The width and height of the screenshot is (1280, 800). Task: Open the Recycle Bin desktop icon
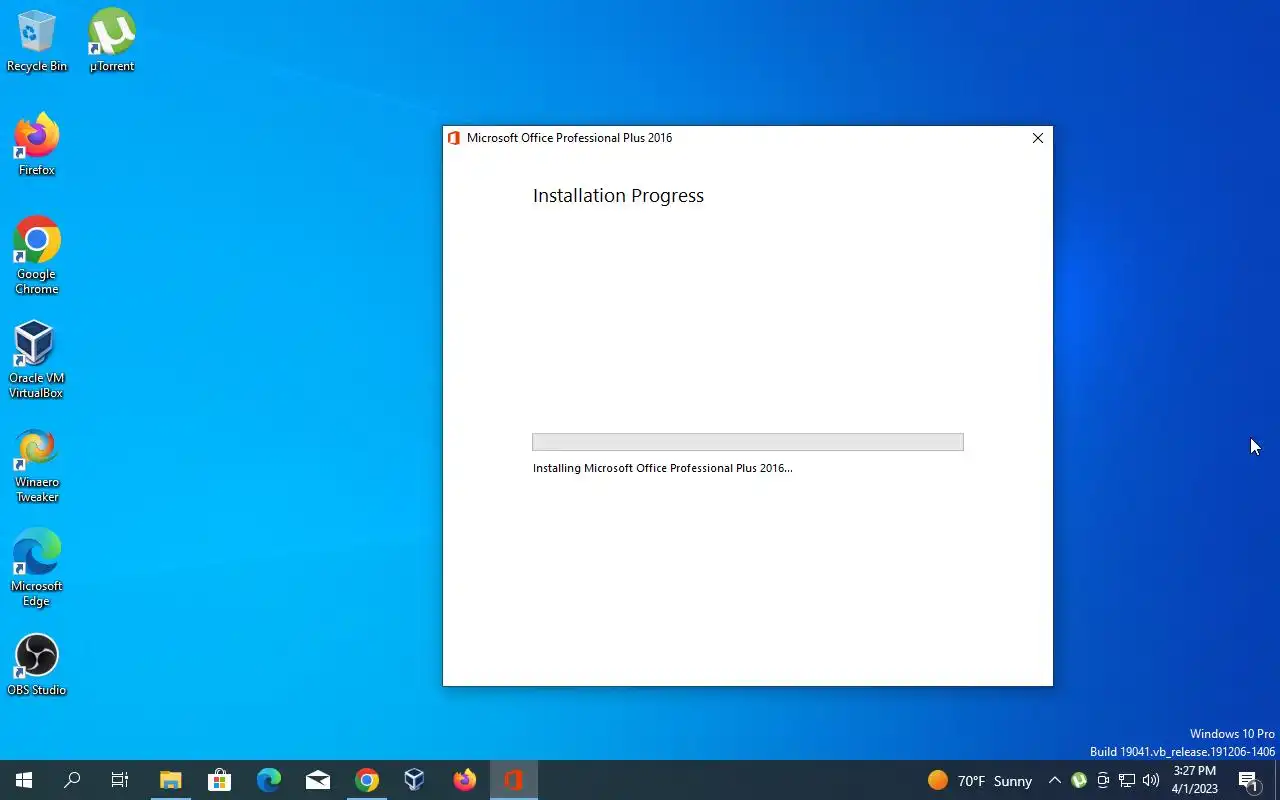(37, 41)
